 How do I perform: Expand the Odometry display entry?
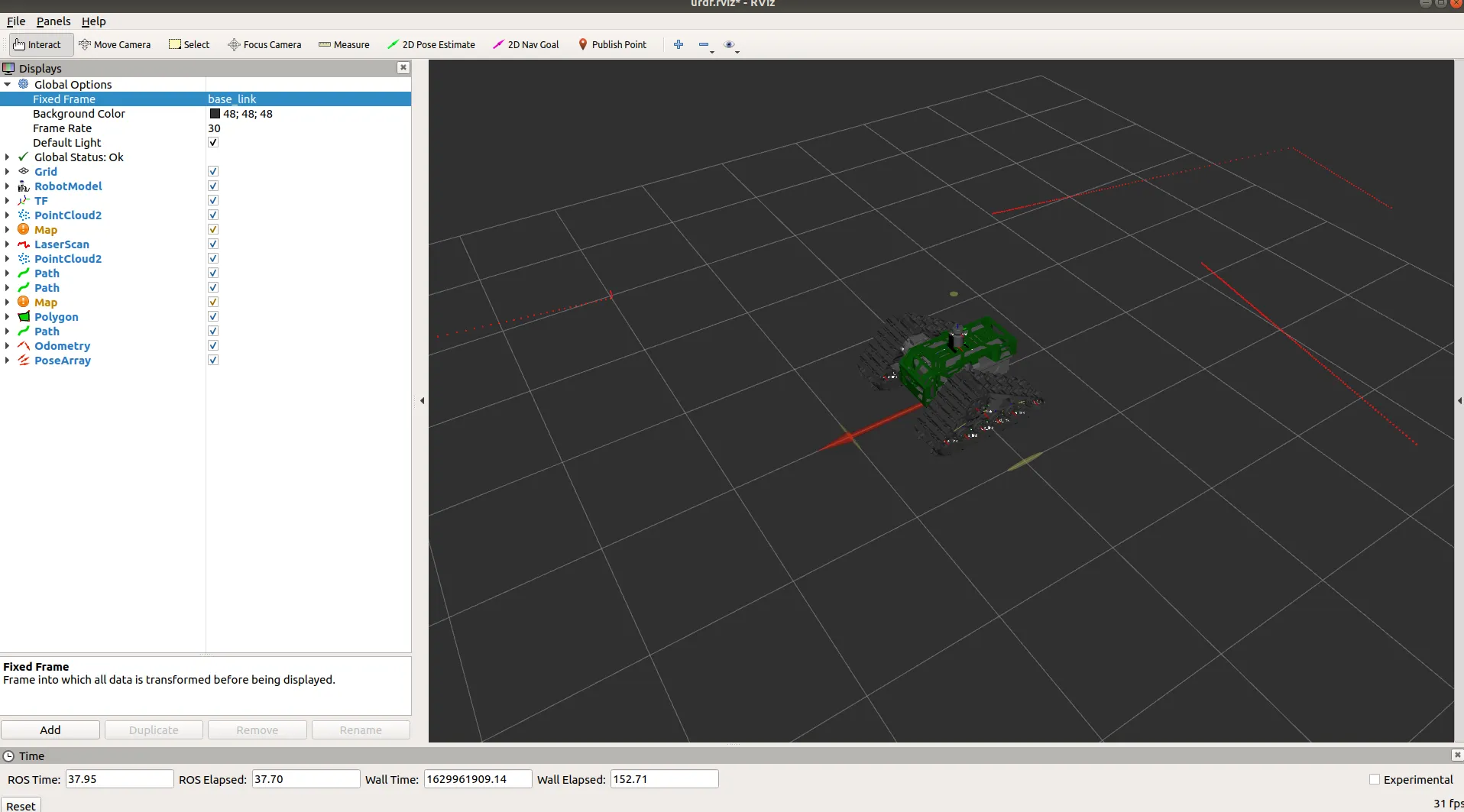8,346
